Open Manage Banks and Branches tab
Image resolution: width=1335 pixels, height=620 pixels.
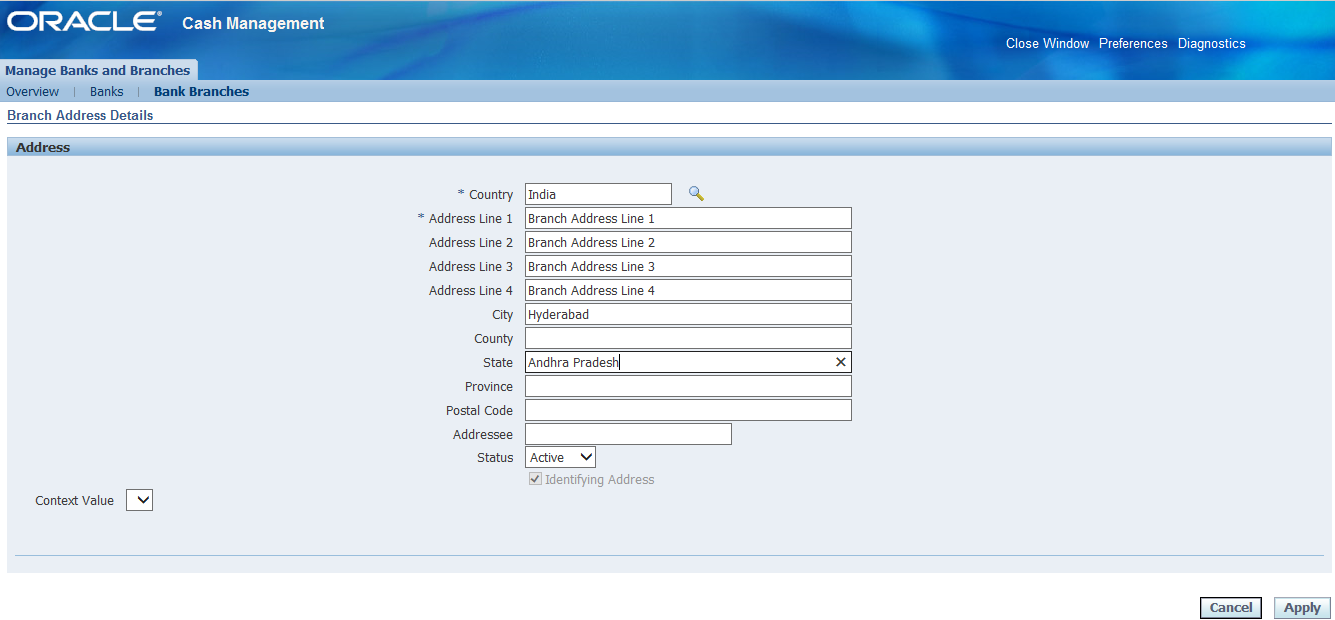(98, 70)
